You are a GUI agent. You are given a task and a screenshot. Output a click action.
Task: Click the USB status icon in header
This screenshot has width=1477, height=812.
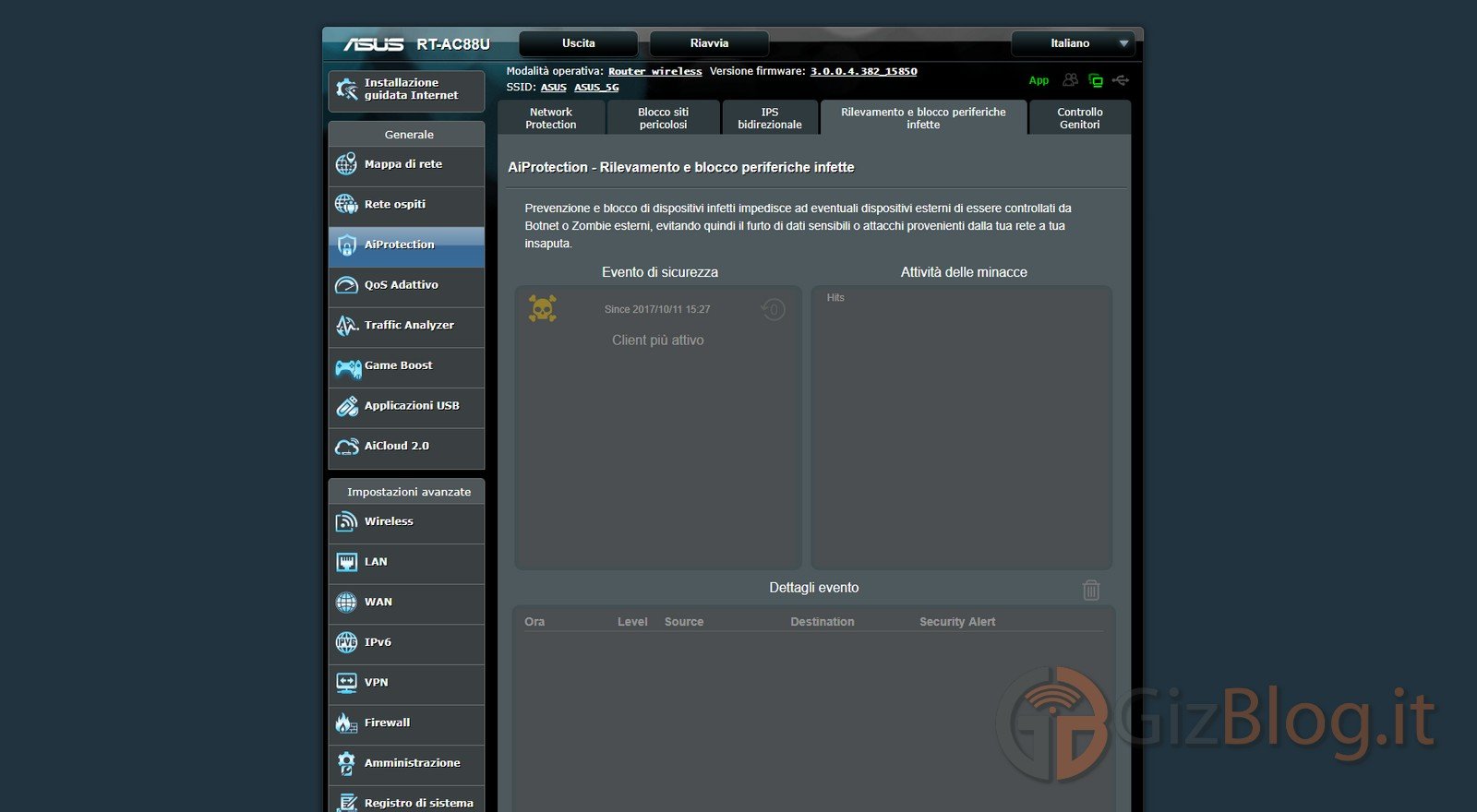[x=1121, y=80]
